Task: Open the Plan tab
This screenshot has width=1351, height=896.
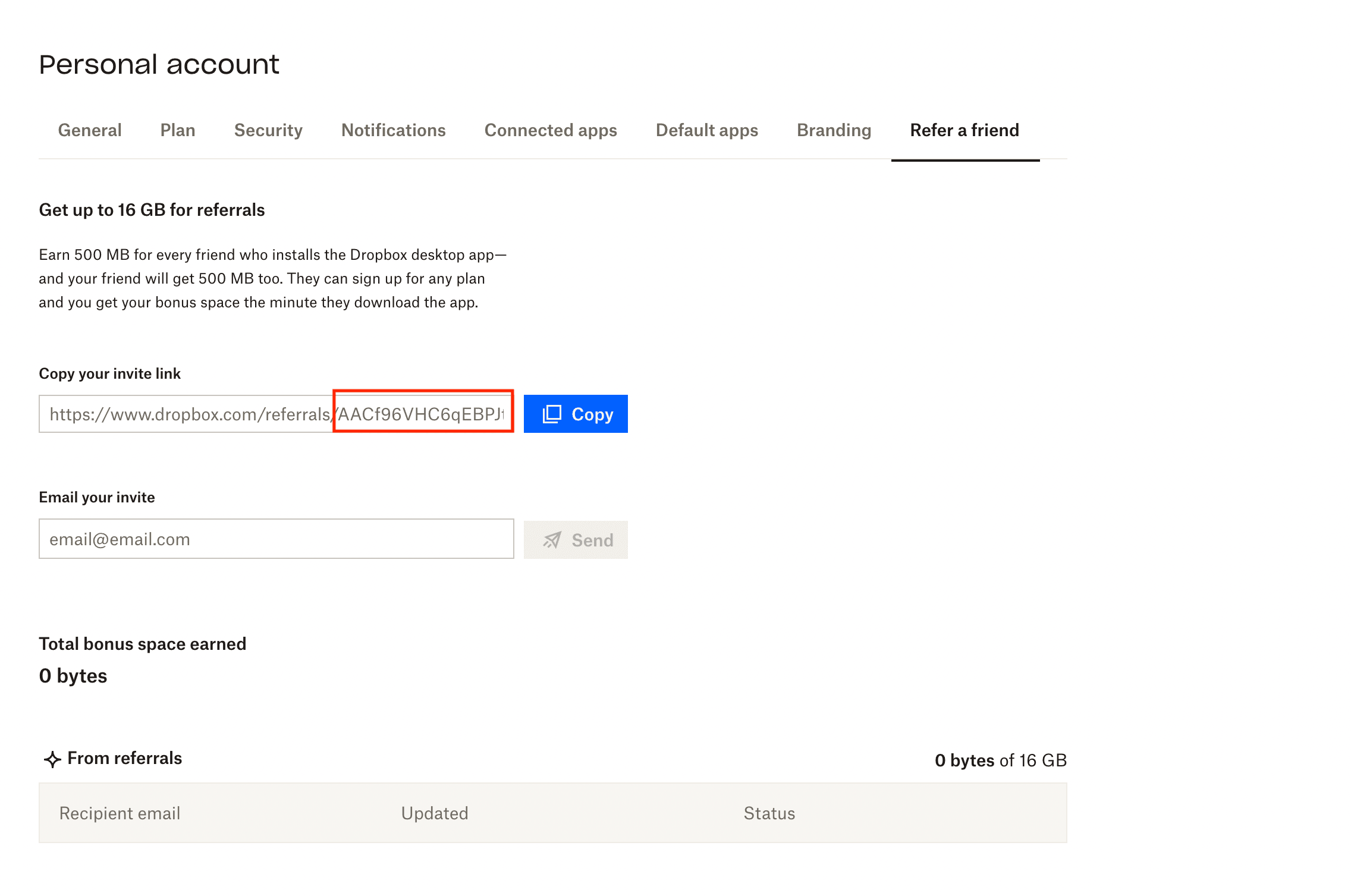Action: (x=177, y=130)
